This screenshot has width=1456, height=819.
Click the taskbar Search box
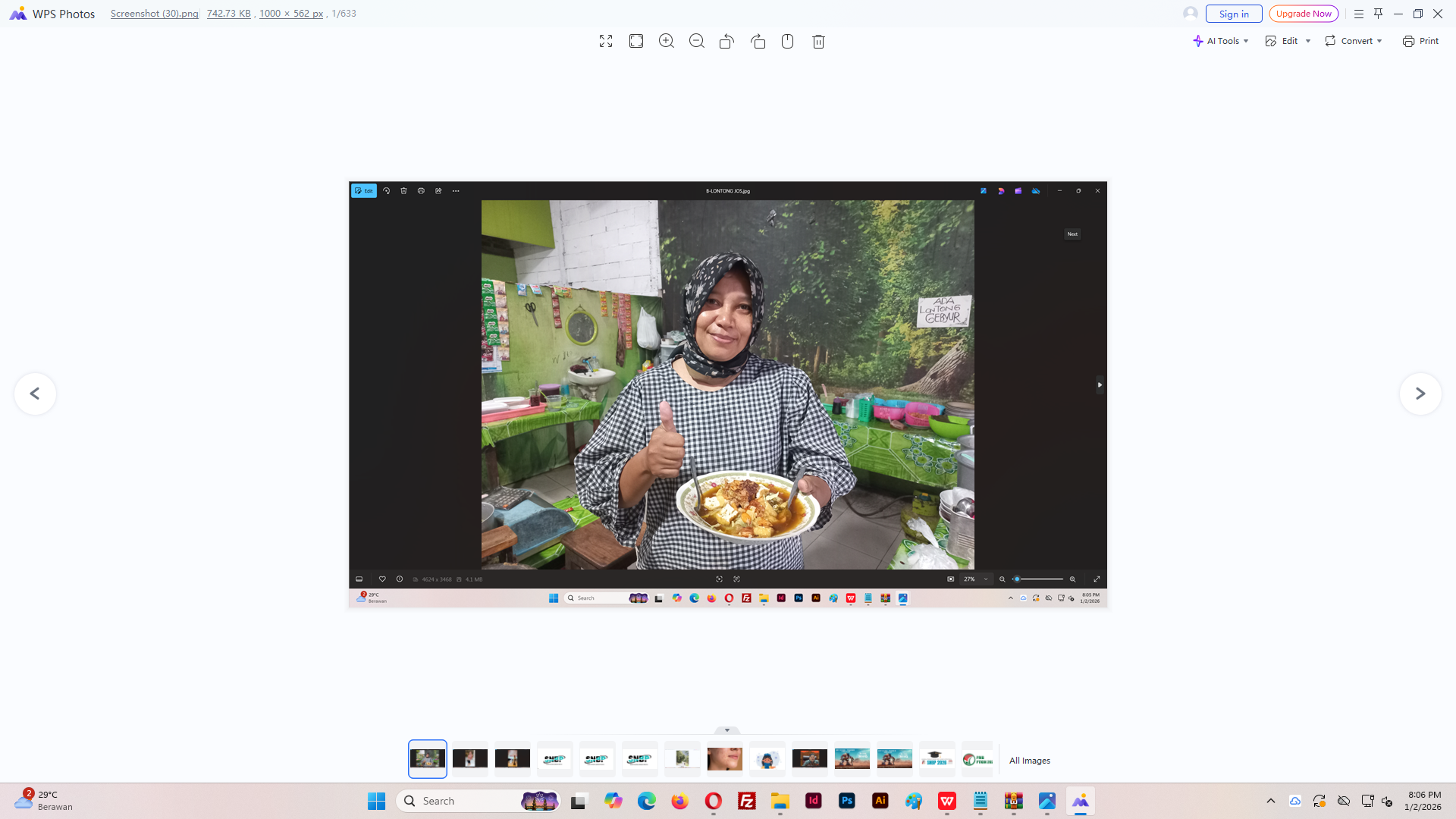click(479, 801)
